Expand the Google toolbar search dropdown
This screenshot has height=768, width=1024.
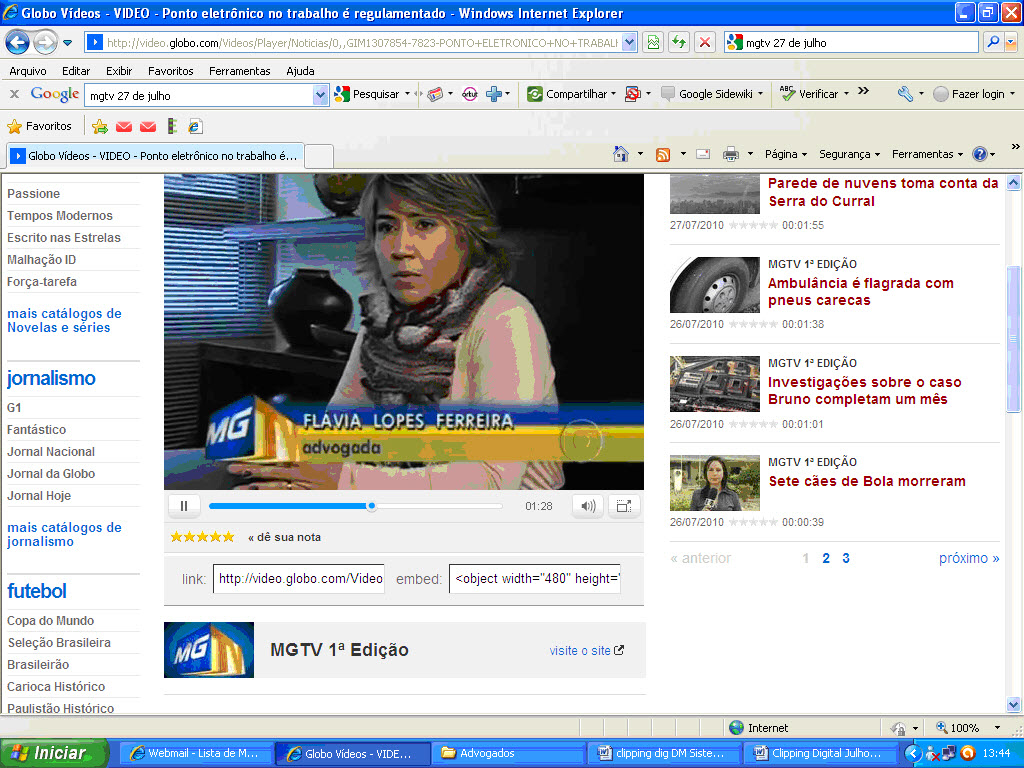pos(320,94)
